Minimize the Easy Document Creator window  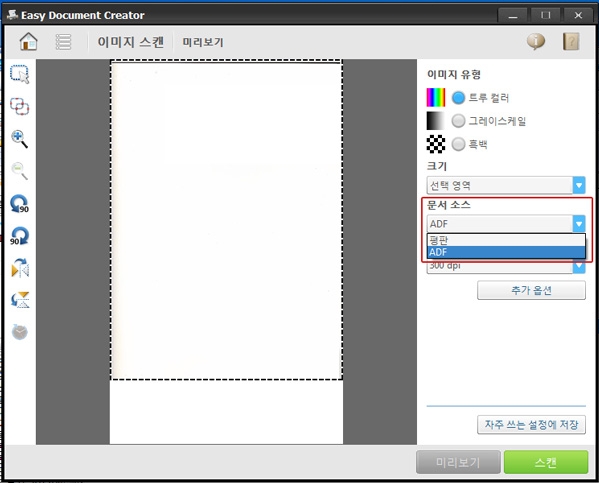point(513,15)
